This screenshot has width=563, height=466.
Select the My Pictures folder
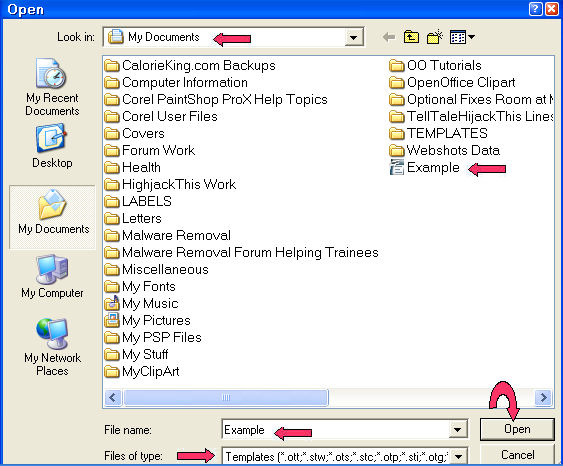pos(148,320)
